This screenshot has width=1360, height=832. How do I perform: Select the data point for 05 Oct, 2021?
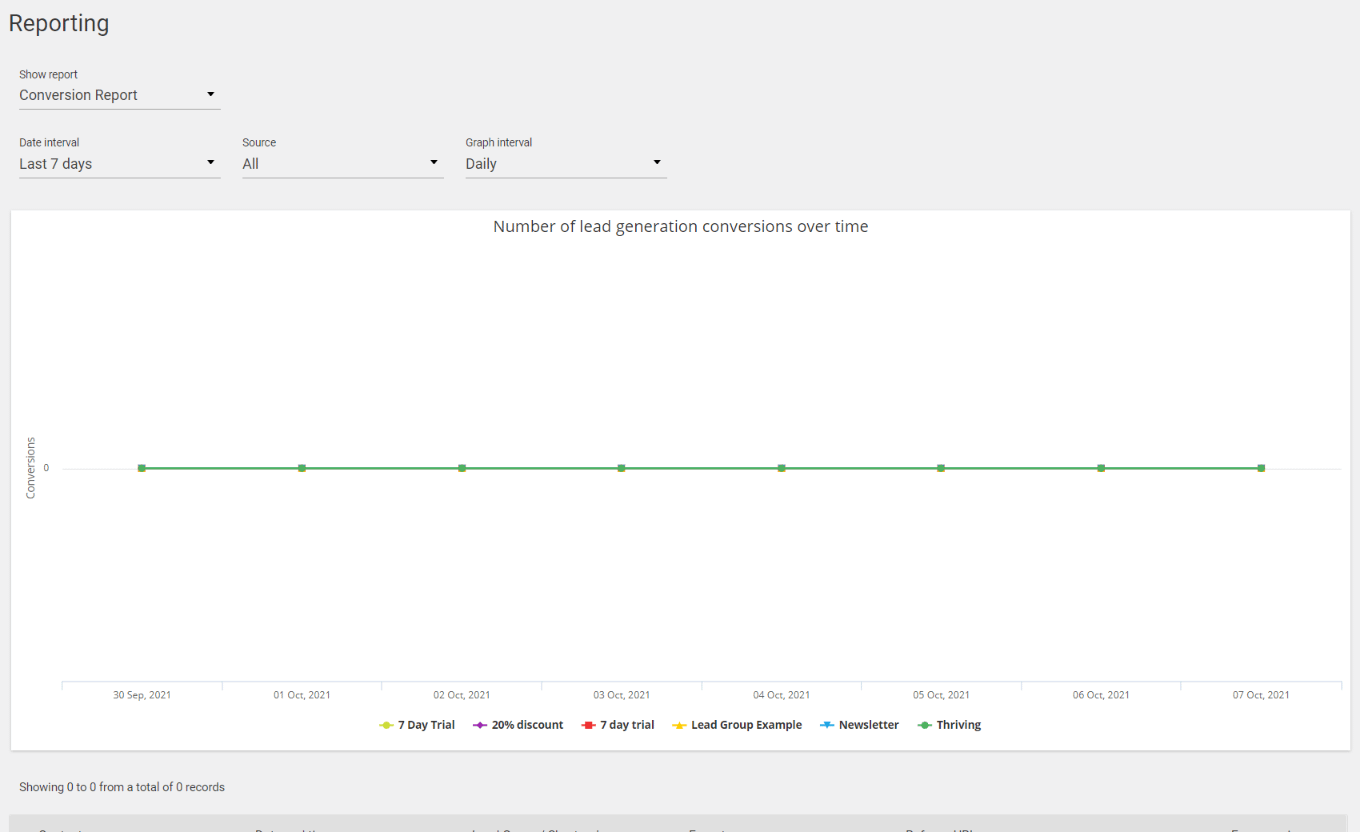pyautogui.click(x=941, y=468)
